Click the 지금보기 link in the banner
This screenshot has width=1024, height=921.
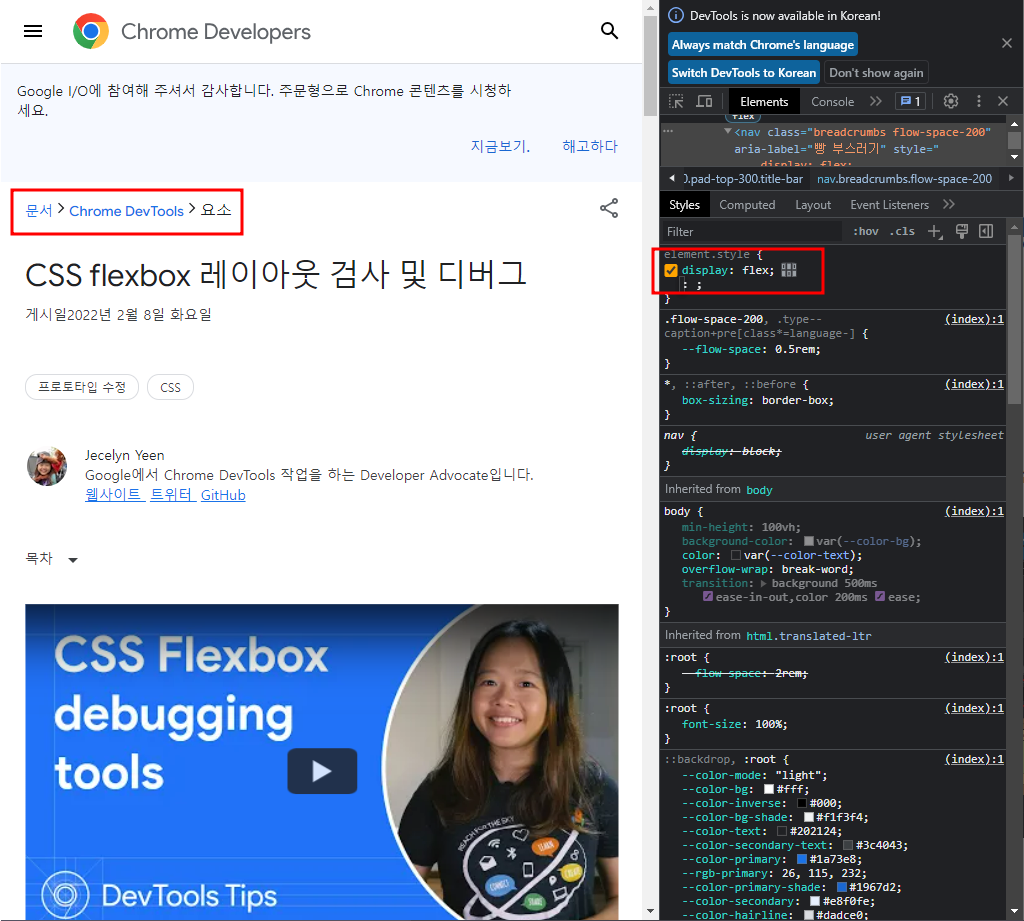[500, 146]
